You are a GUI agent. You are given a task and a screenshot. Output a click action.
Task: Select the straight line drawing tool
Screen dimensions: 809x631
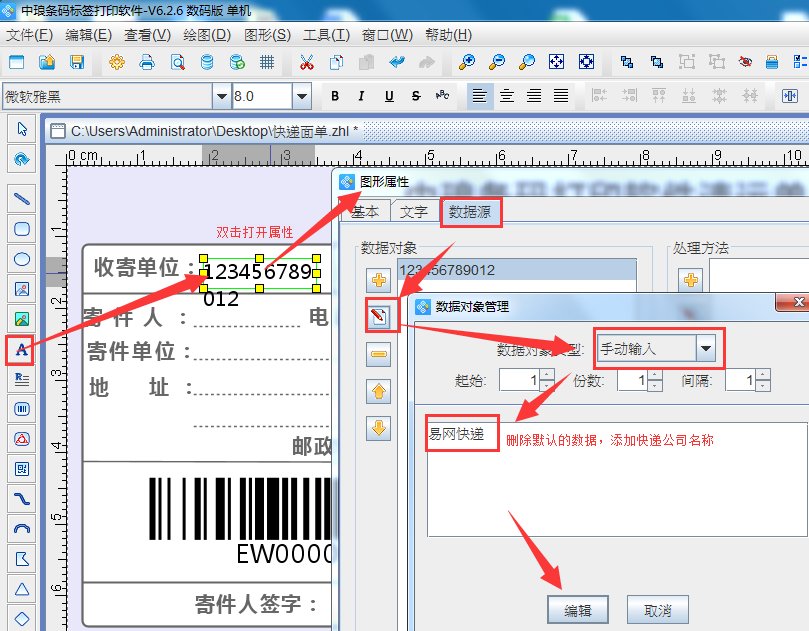pyautogui.click(x=21, y=199)
